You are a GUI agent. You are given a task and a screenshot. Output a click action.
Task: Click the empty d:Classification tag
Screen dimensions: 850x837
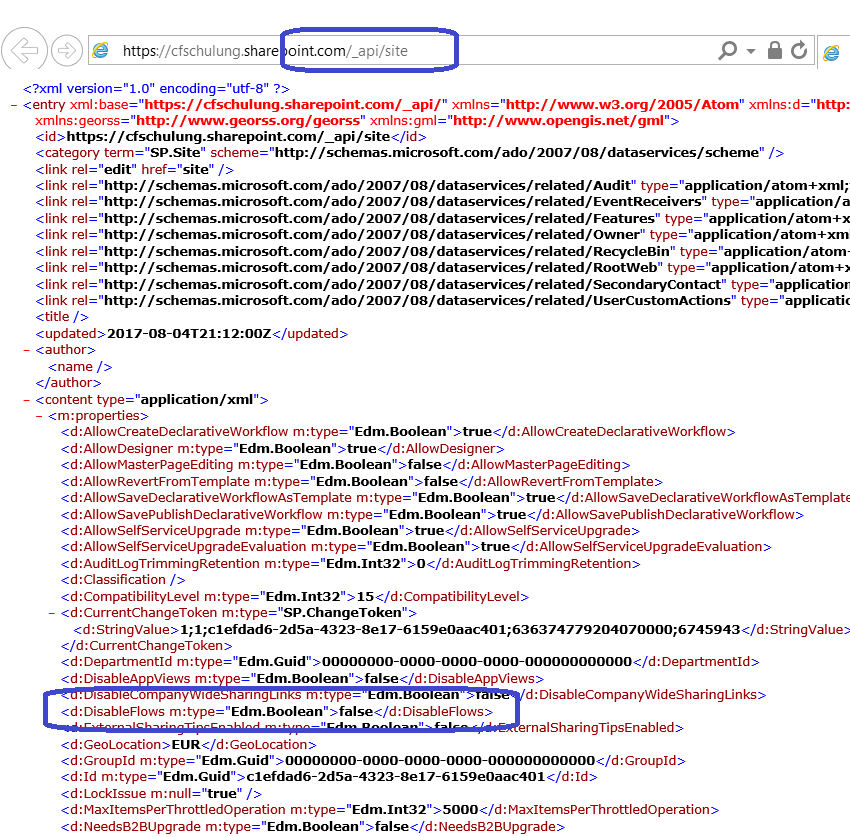click(x=123, y=580)
